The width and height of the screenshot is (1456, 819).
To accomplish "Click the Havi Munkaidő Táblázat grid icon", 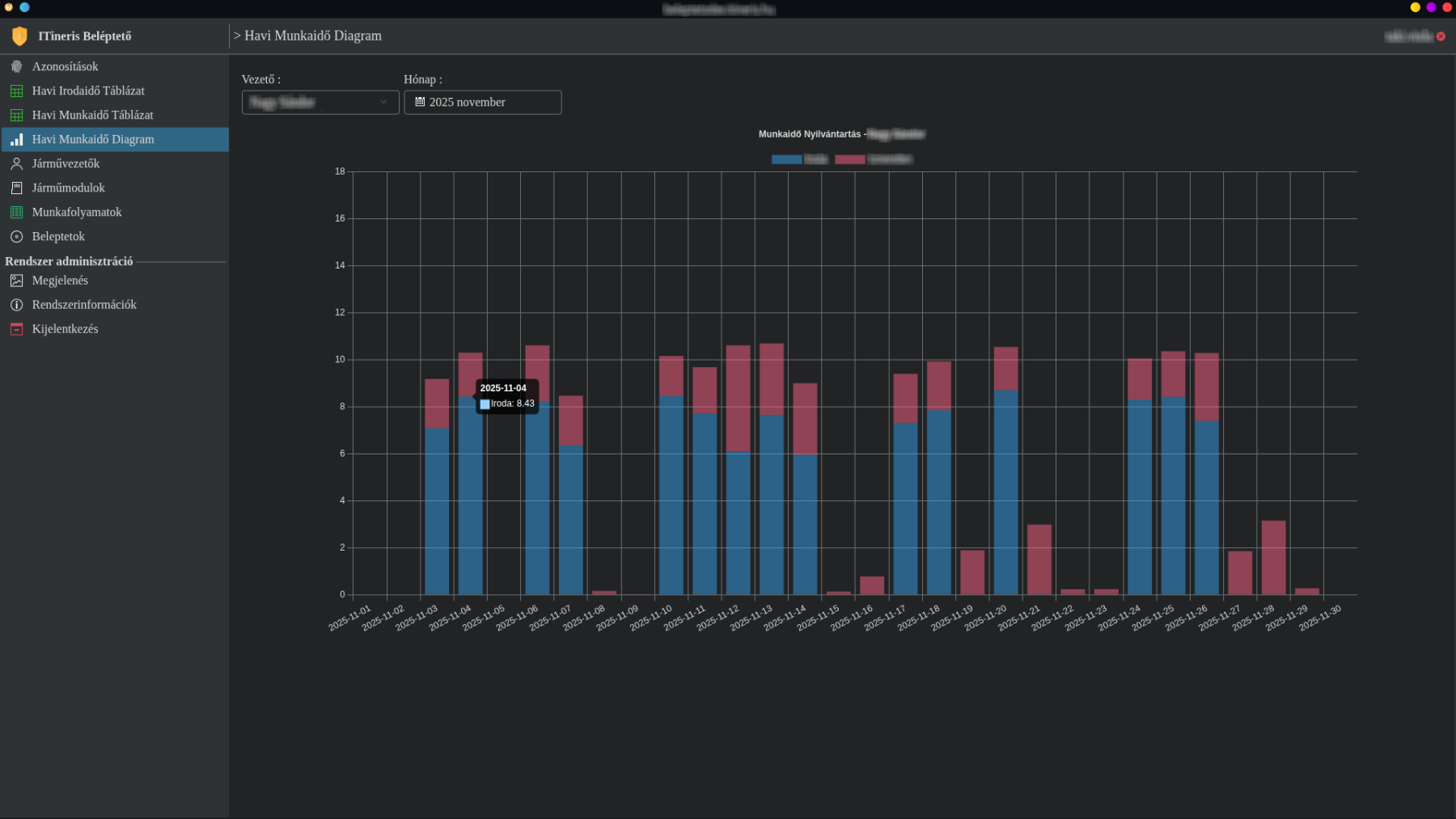I will (16, 116).
